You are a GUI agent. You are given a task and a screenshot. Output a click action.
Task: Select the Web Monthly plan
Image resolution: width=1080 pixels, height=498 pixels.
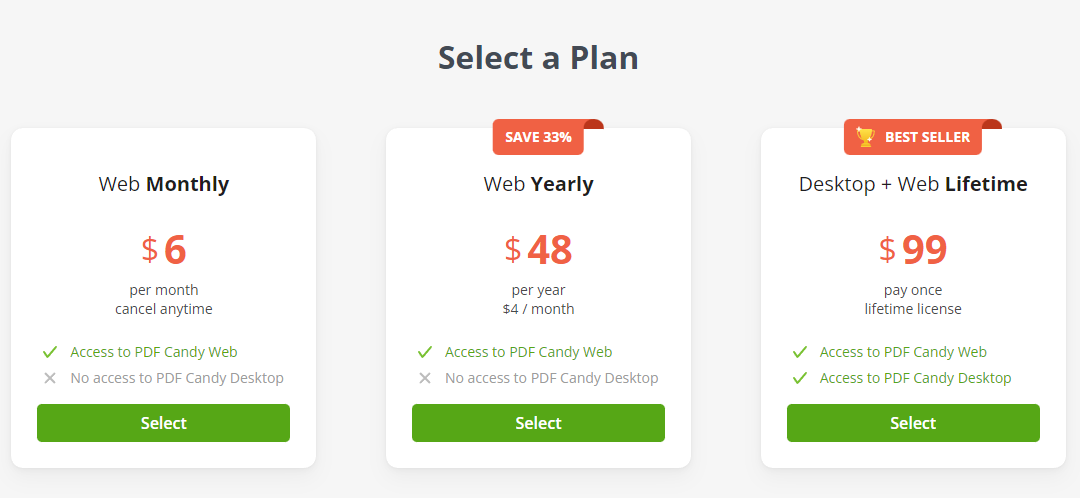tap(163, 423)
